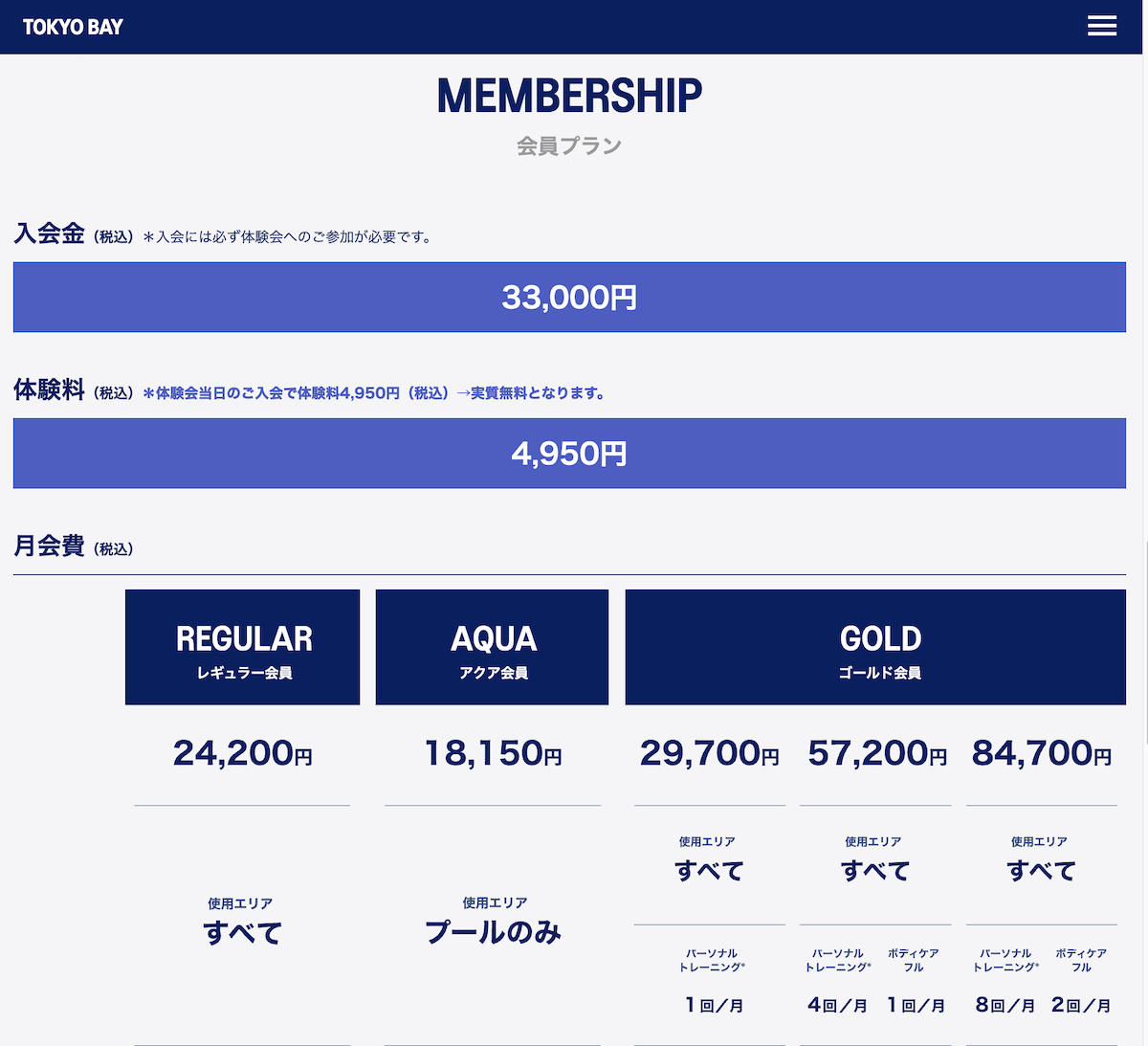Viewport: 1148px width, 1046px height.
Task: Click the MEMBERSHIP page heading
Action: pyautogui.click(x=569, y=96)
